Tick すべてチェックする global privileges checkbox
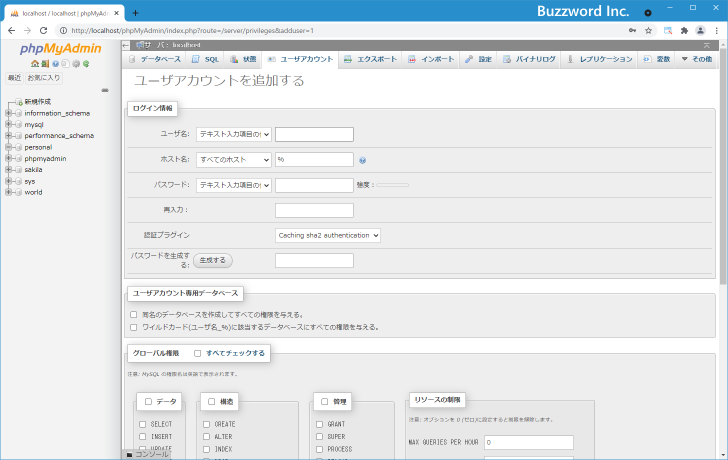The width and height of the screenshot is (728, 460). tap(197, 353)
